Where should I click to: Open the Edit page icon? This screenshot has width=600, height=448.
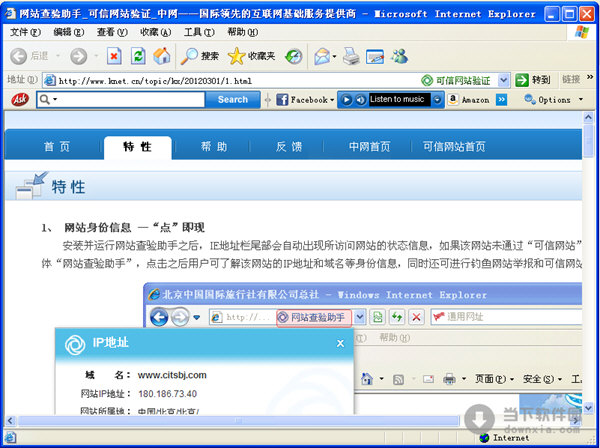[x=375, y=57]
